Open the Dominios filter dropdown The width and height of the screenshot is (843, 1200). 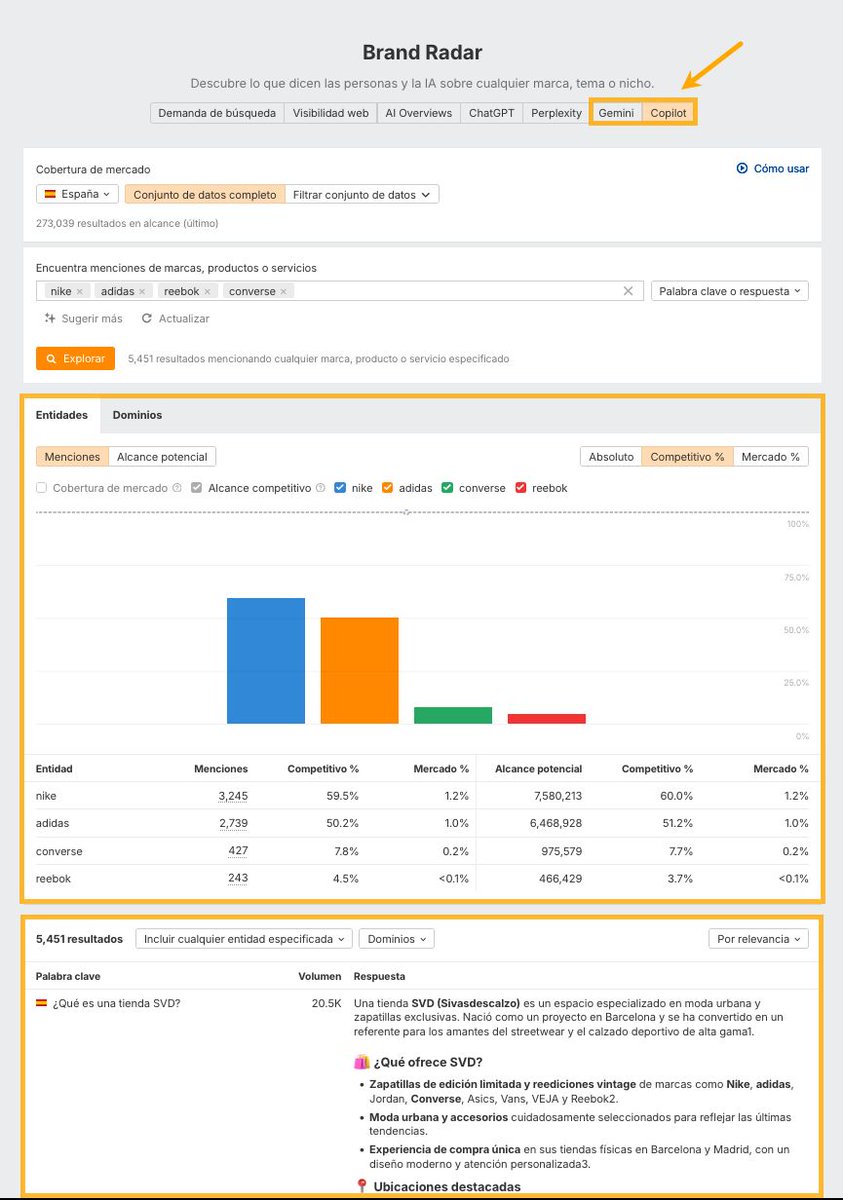click(396, 939)
